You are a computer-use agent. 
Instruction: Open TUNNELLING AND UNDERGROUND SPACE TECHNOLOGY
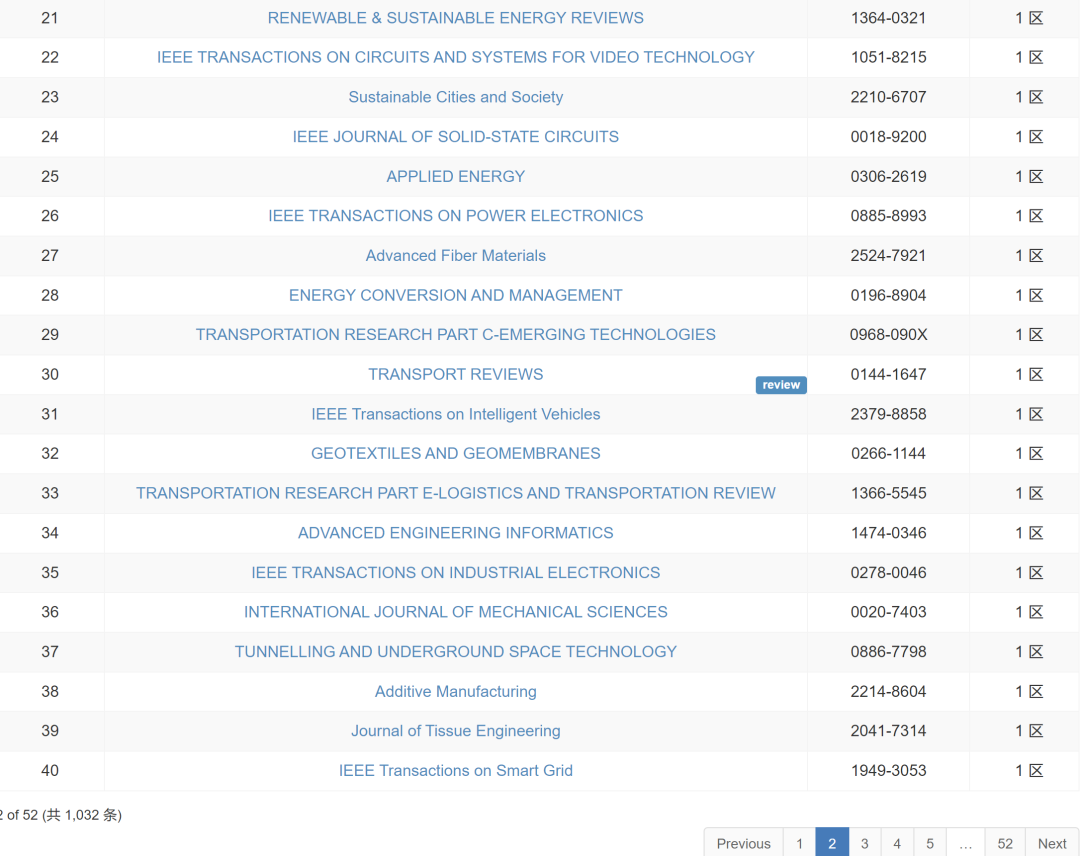tap(455, 651)
